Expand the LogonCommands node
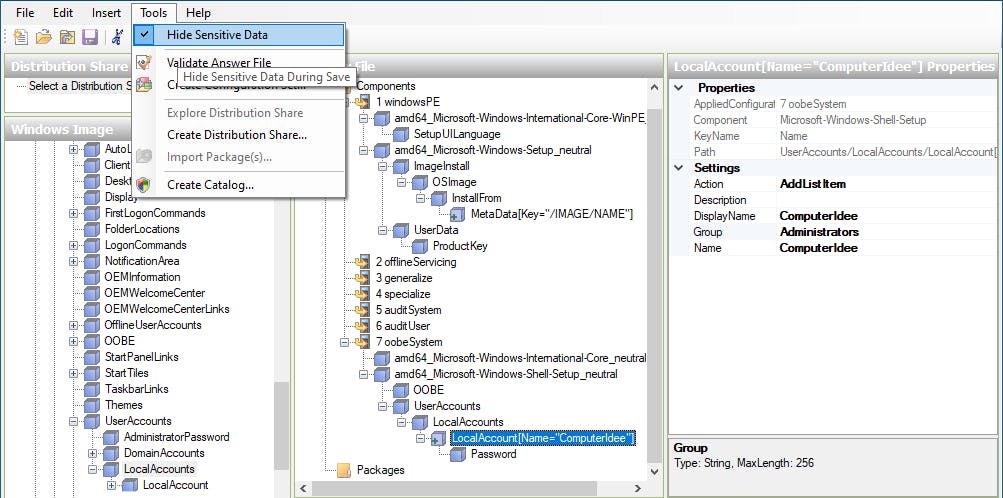 click(74, 245)
